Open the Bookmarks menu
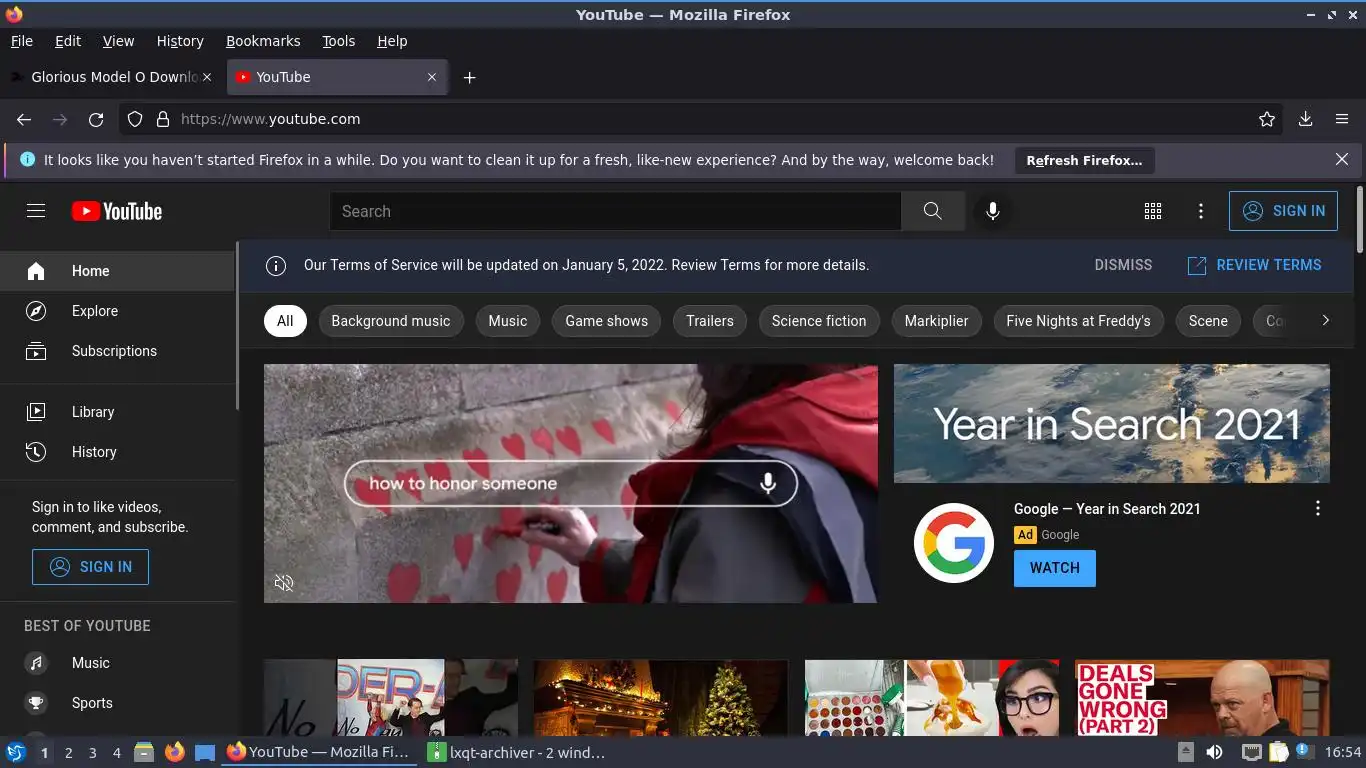 tap(263, 41)
